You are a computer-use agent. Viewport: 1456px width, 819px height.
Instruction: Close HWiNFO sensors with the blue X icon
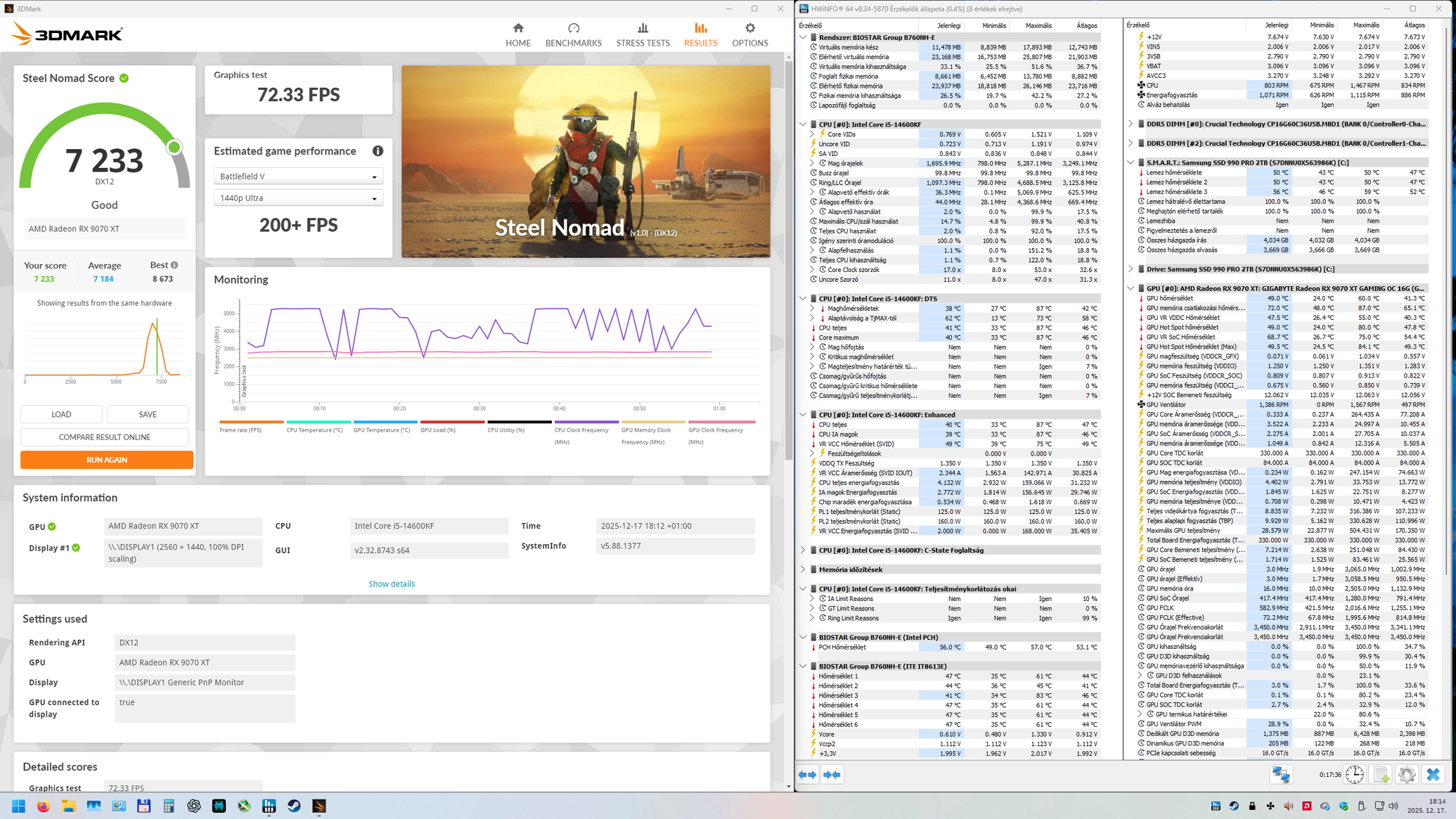[x=1433, y=775]
